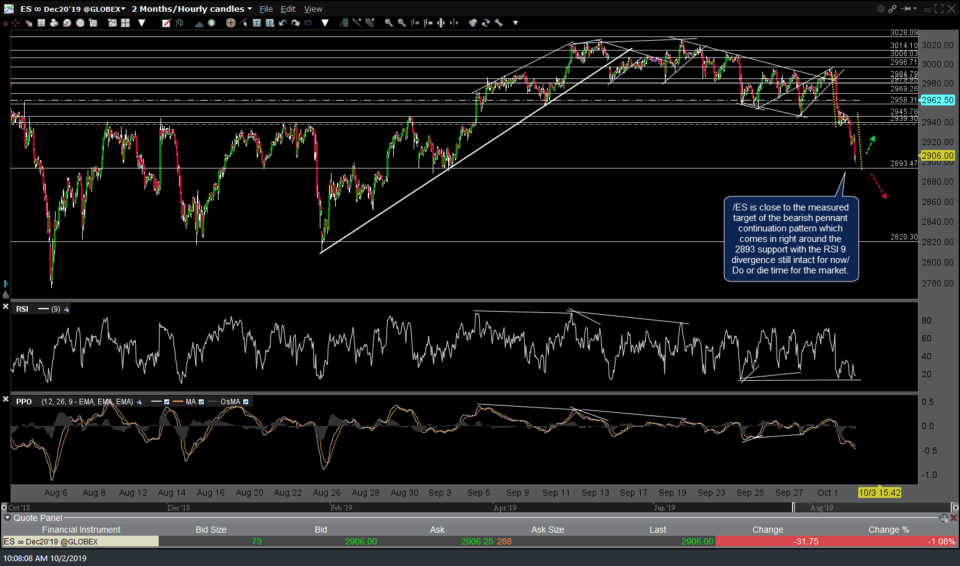Click the chain link window grouping icon

[892, 9]
